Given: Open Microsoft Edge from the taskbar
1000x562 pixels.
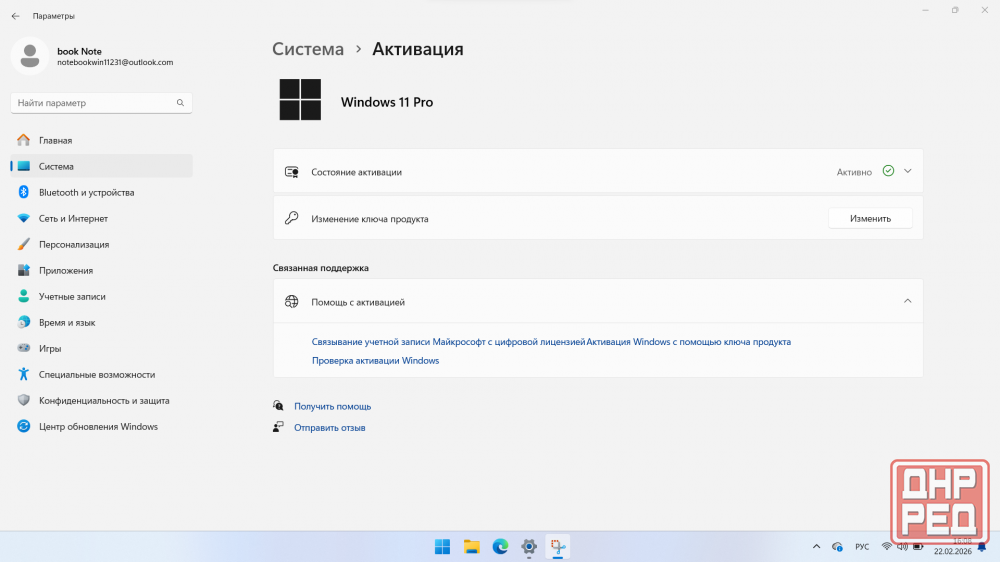Looking at the screenshot, I should click(500, 546).
